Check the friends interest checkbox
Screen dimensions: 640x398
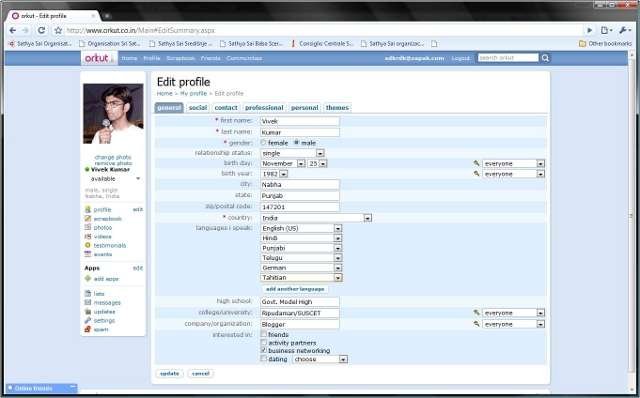click(x=264, y=334)
